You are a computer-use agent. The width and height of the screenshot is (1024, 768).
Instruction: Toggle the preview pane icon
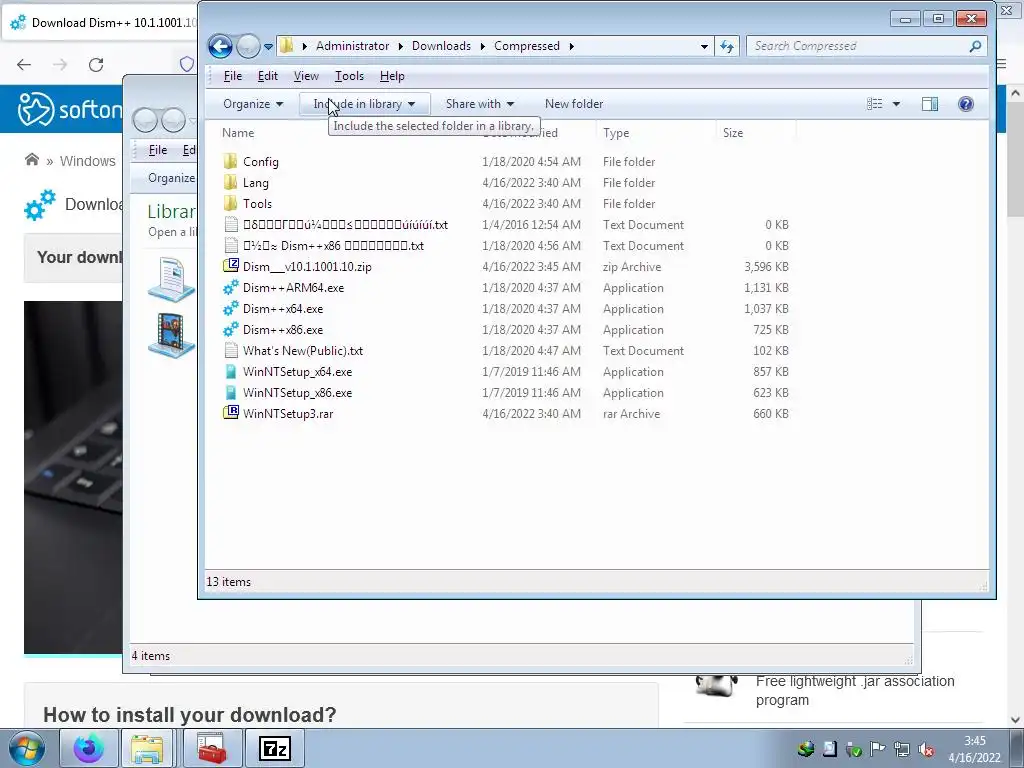pos(930,104)
